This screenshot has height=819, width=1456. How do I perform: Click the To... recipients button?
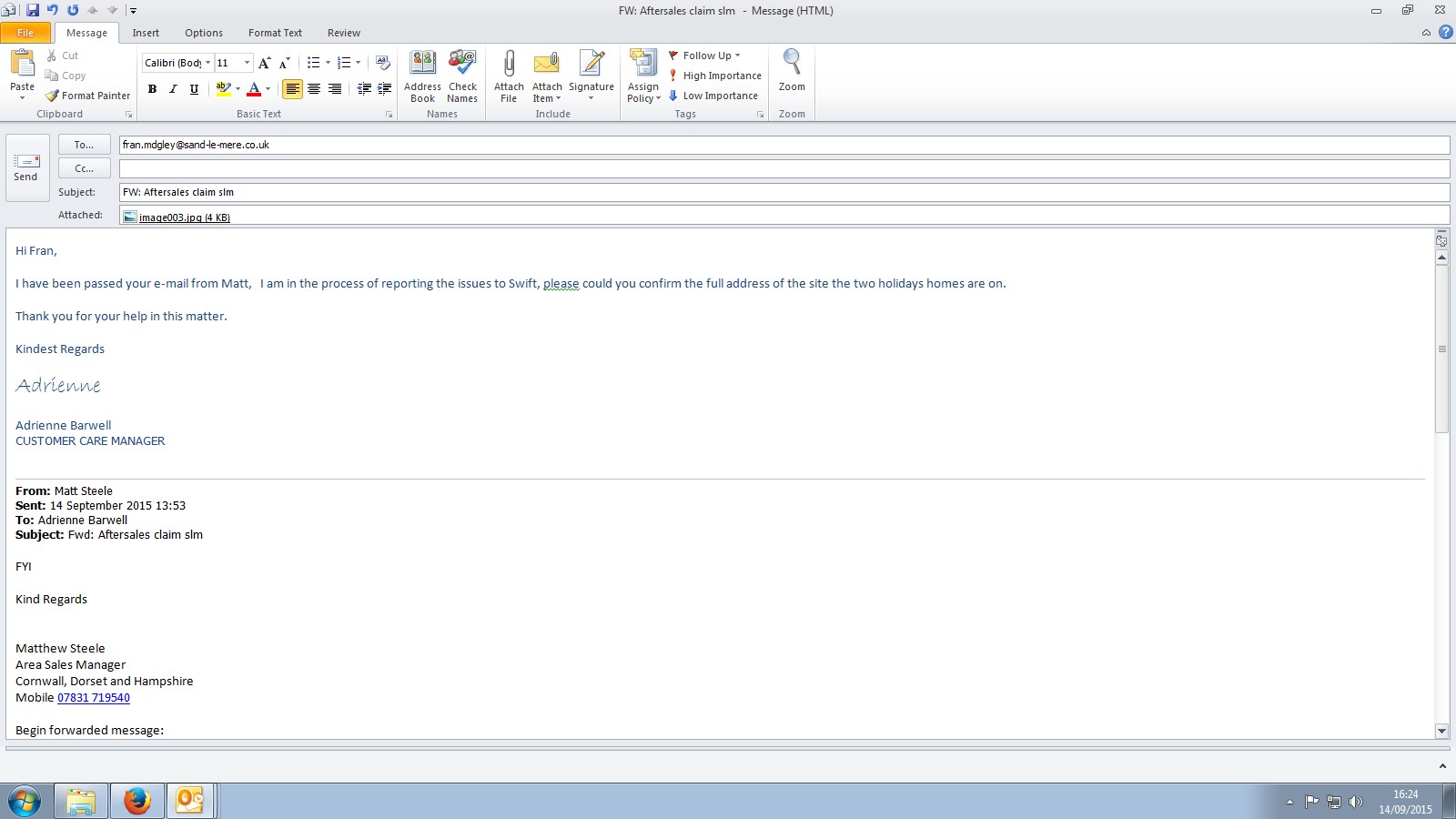pos(84,145)
